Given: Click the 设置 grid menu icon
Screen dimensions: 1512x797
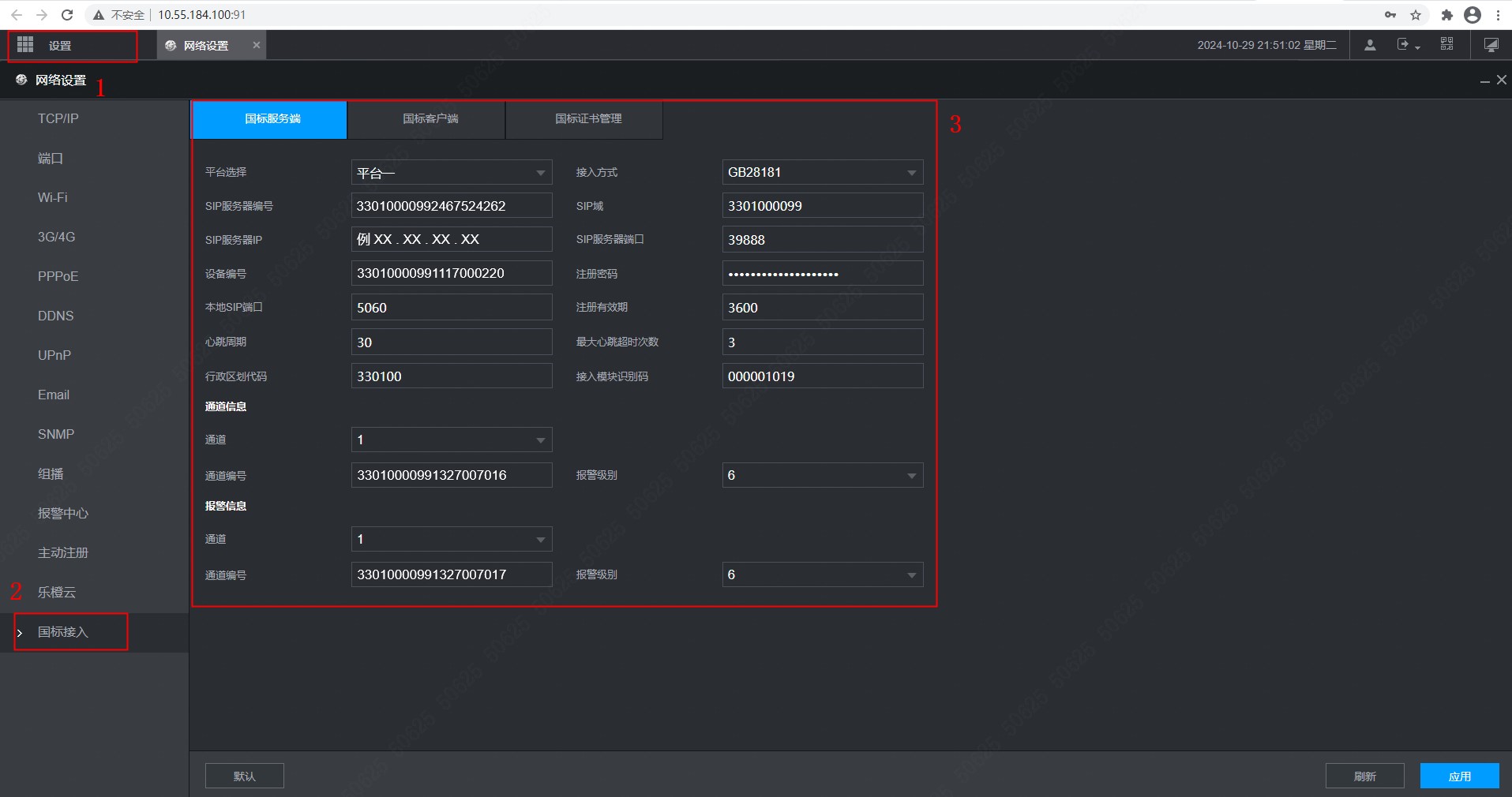Looking at the screenshot, I should tap(25, 45).
